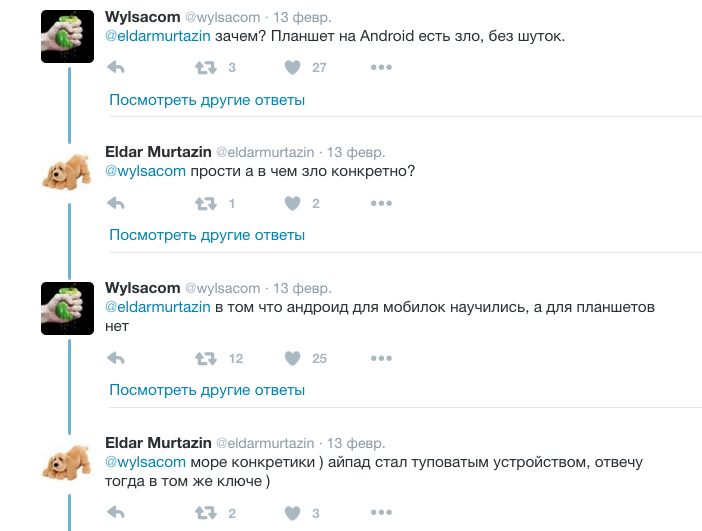Reply to Eldar's tweet about айпад
The height and width of the screenshot is (531, 702).
(115, 513)
